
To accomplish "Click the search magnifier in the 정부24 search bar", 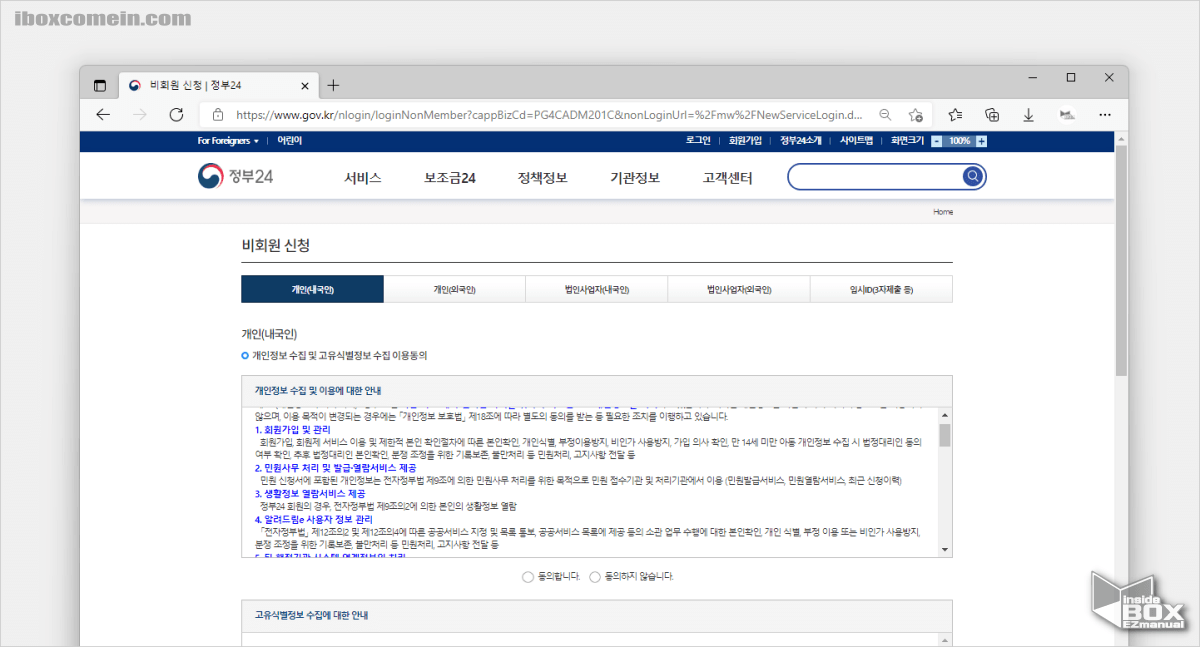I will [972, 176].
